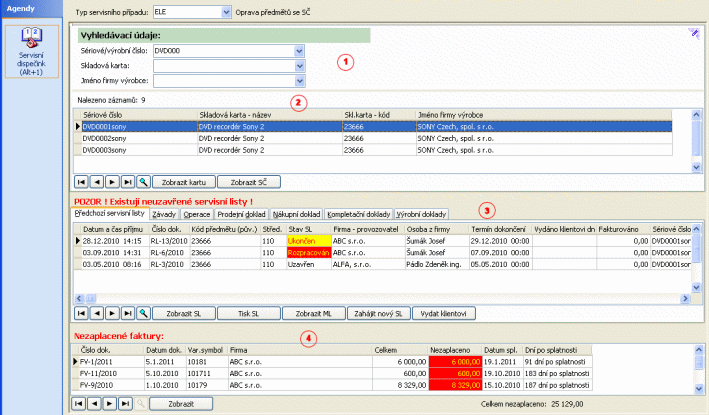Expand the Typ servisního případu dropdown
Image resolution: width=709 pixels, height=415 pixels.
225,12
